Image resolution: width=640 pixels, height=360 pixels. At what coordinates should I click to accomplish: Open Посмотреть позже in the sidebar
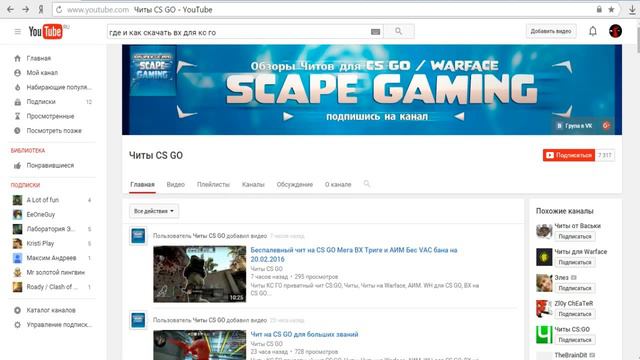[53, 131]
